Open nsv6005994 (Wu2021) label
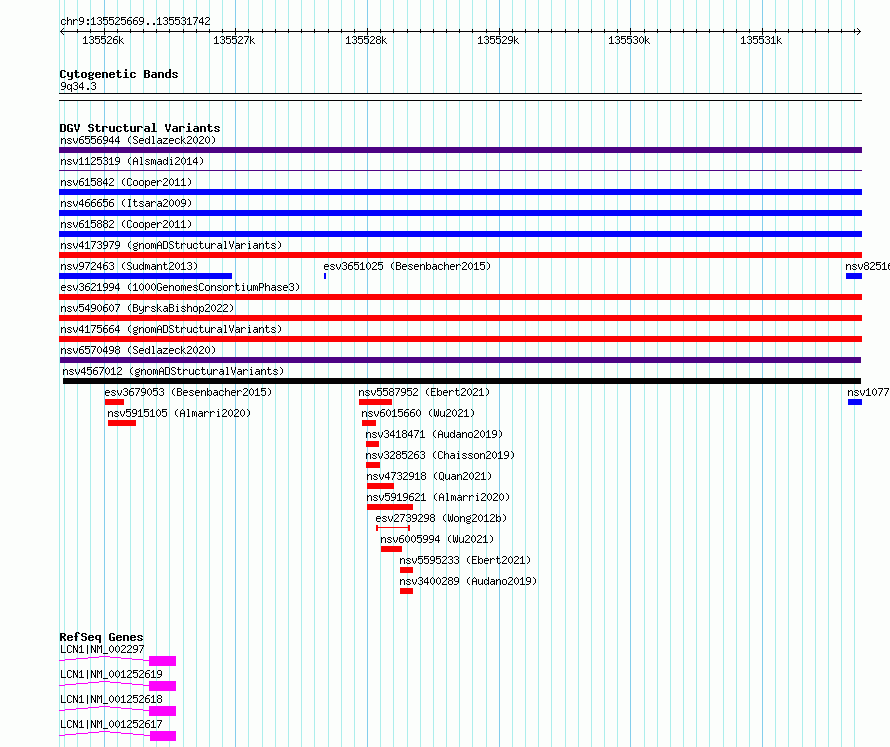 click(x=437, y=539)
